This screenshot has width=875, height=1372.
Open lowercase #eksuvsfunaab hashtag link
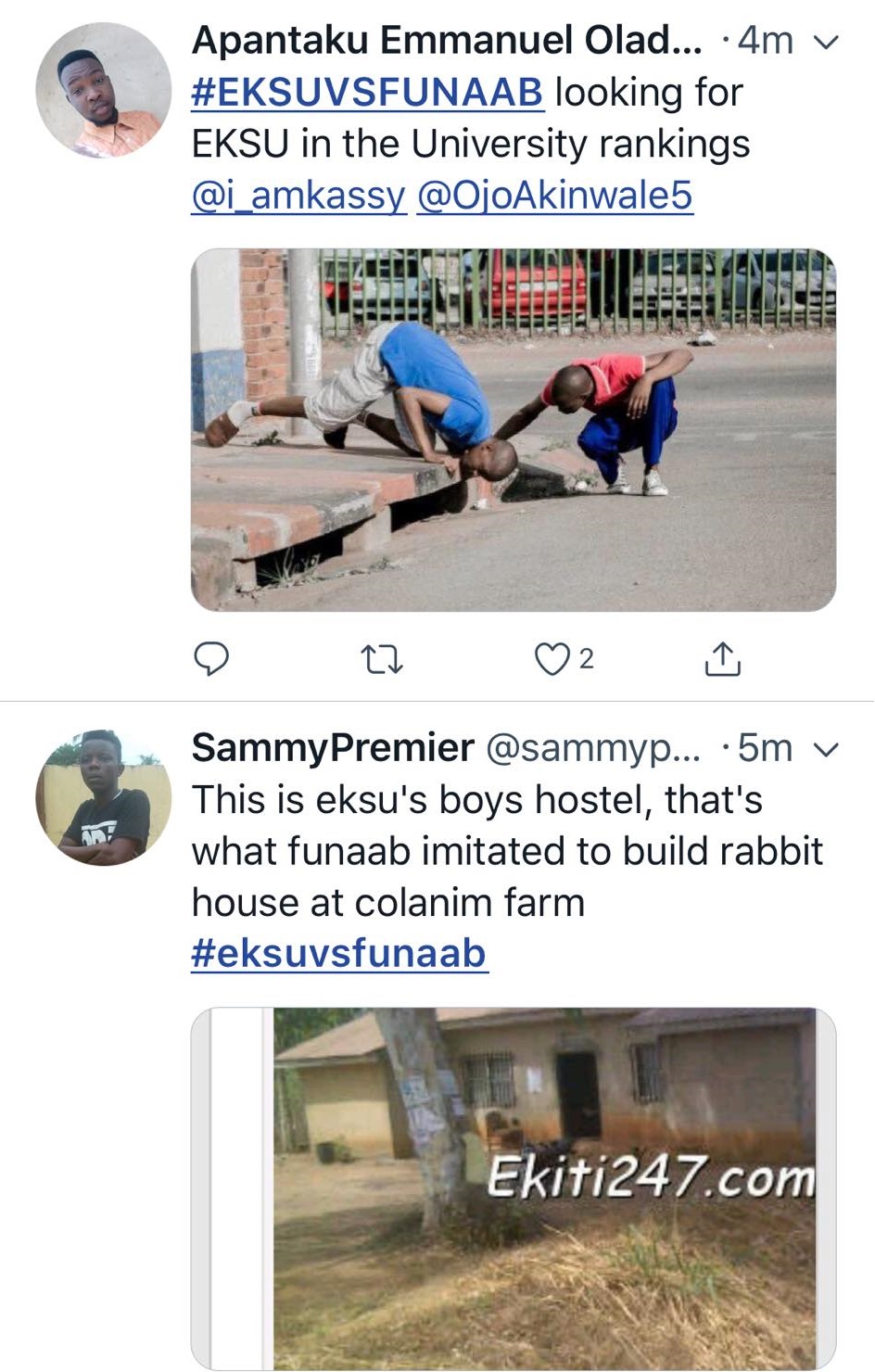338,953
